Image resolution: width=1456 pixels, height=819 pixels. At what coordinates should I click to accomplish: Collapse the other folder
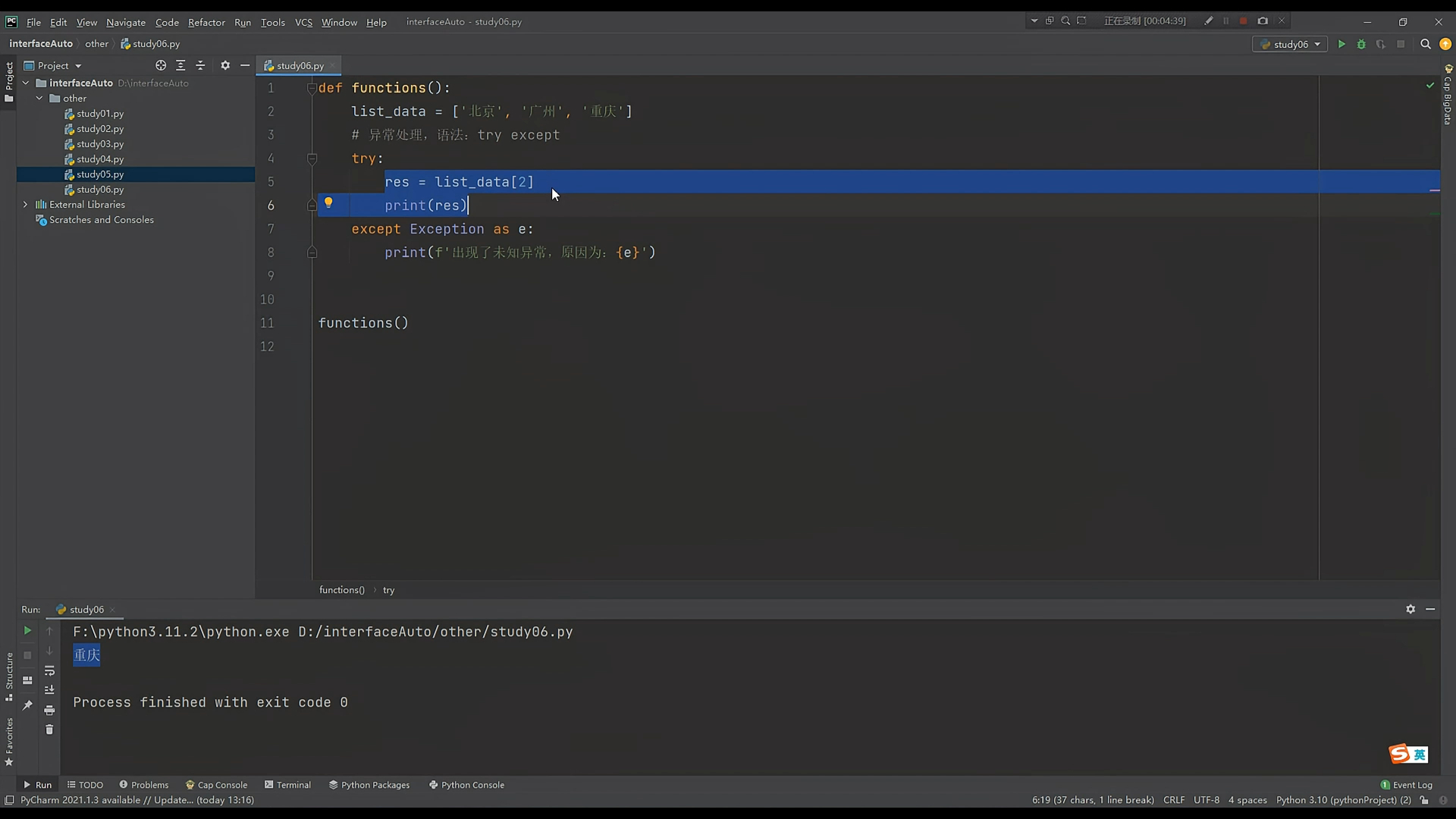(39, 98)
